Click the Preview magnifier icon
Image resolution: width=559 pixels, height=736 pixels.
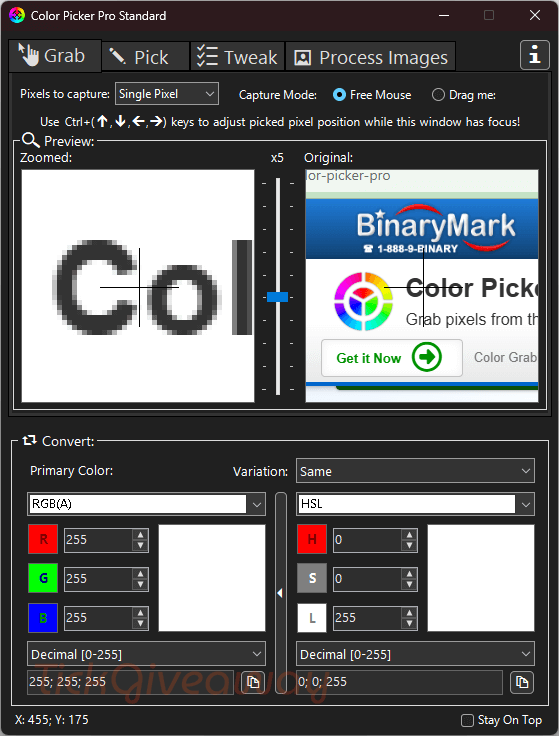[31, 140]
